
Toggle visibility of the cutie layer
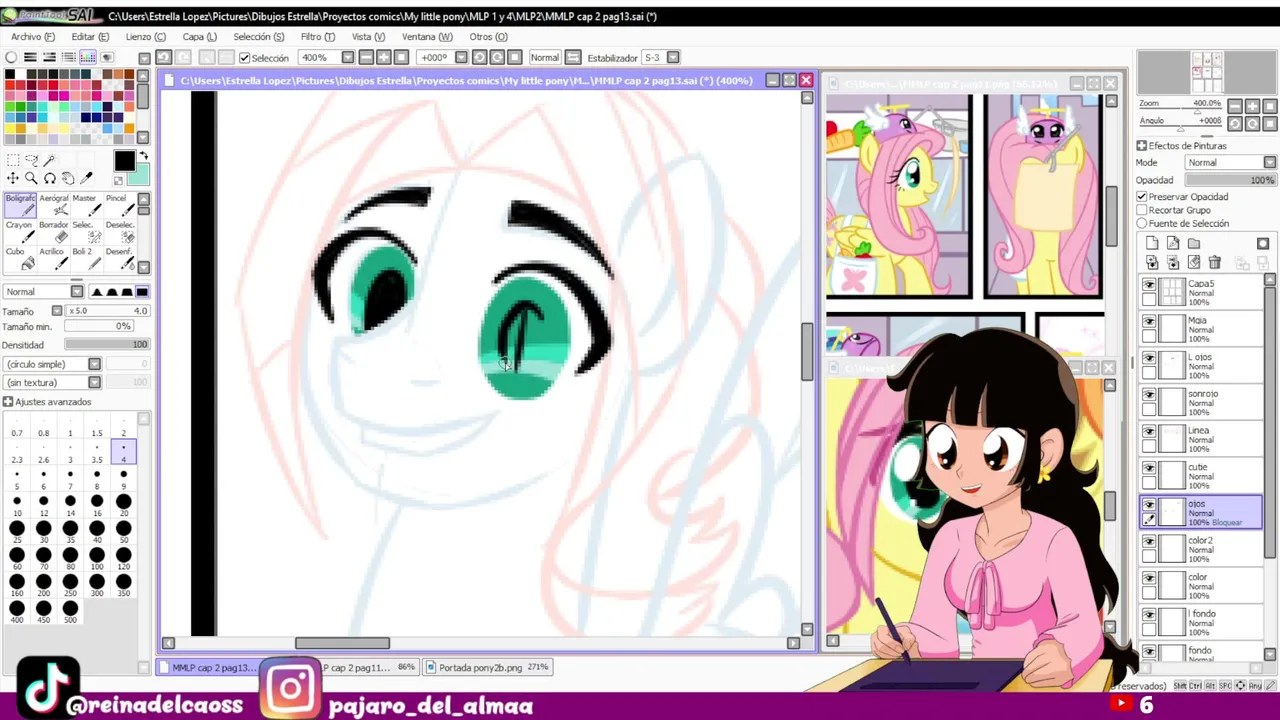point(1149,468)
